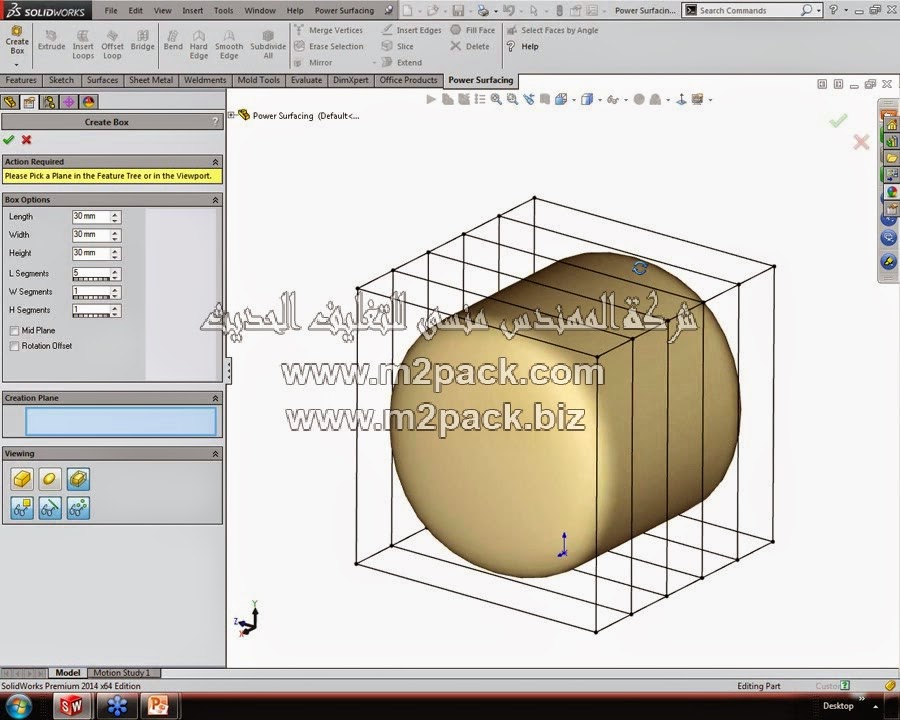The width and height of the screenshot is (900, 720).
Task: Click Select Faces by Angle
Action: pyautogui.click(x=552, y=30)
